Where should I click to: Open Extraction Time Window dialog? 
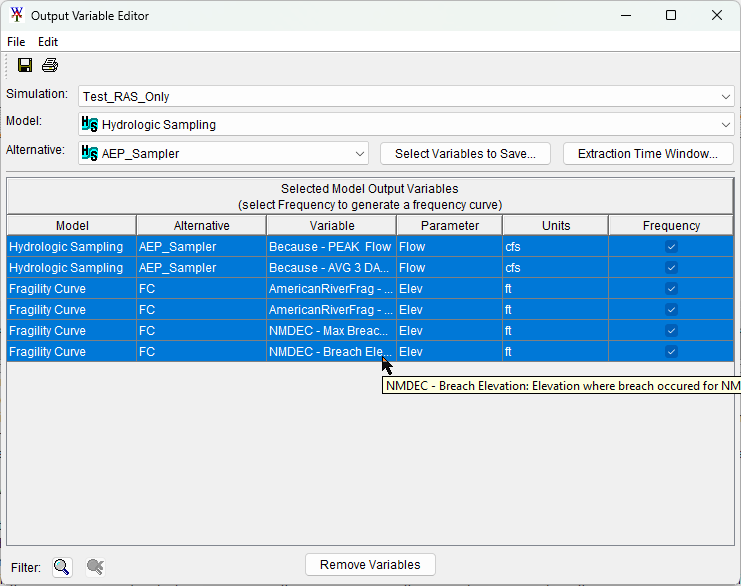click(x=648, y=154)
